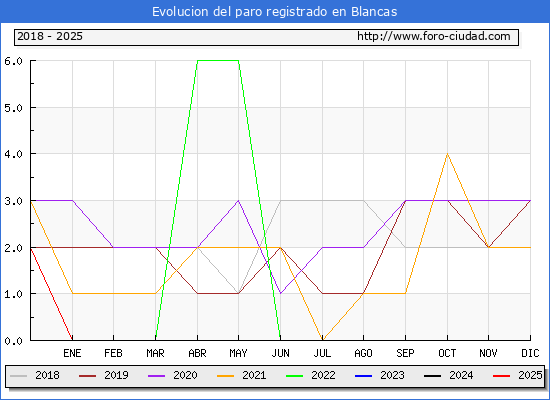The height and width of the screenshot is (400, 550).
Task: Select the '2019' legend label
Action: pyautogui.click(x=116, y=375)
